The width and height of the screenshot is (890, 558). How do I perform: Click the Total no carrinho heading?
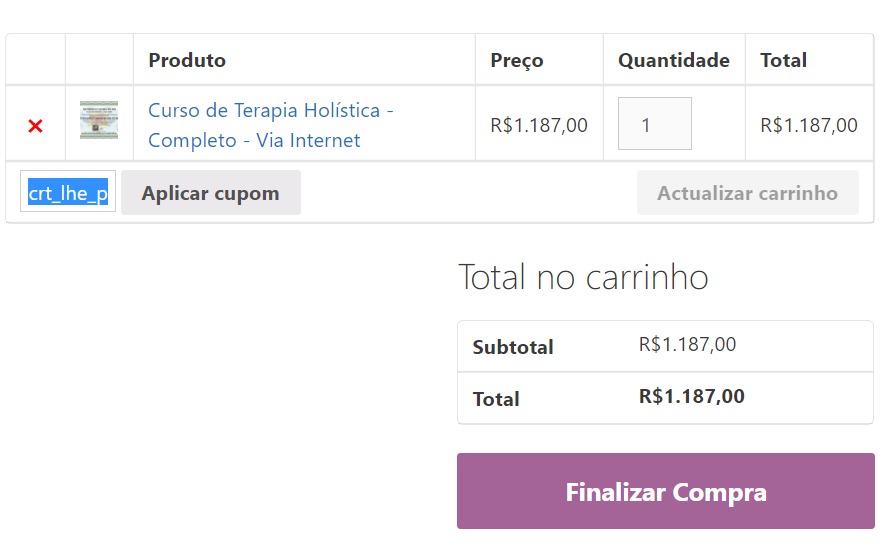[583, 277]
